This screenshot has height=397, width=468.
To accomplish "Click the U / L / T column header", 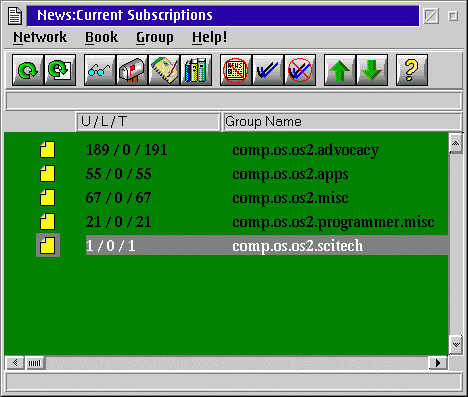I will [x=148, y=122].
